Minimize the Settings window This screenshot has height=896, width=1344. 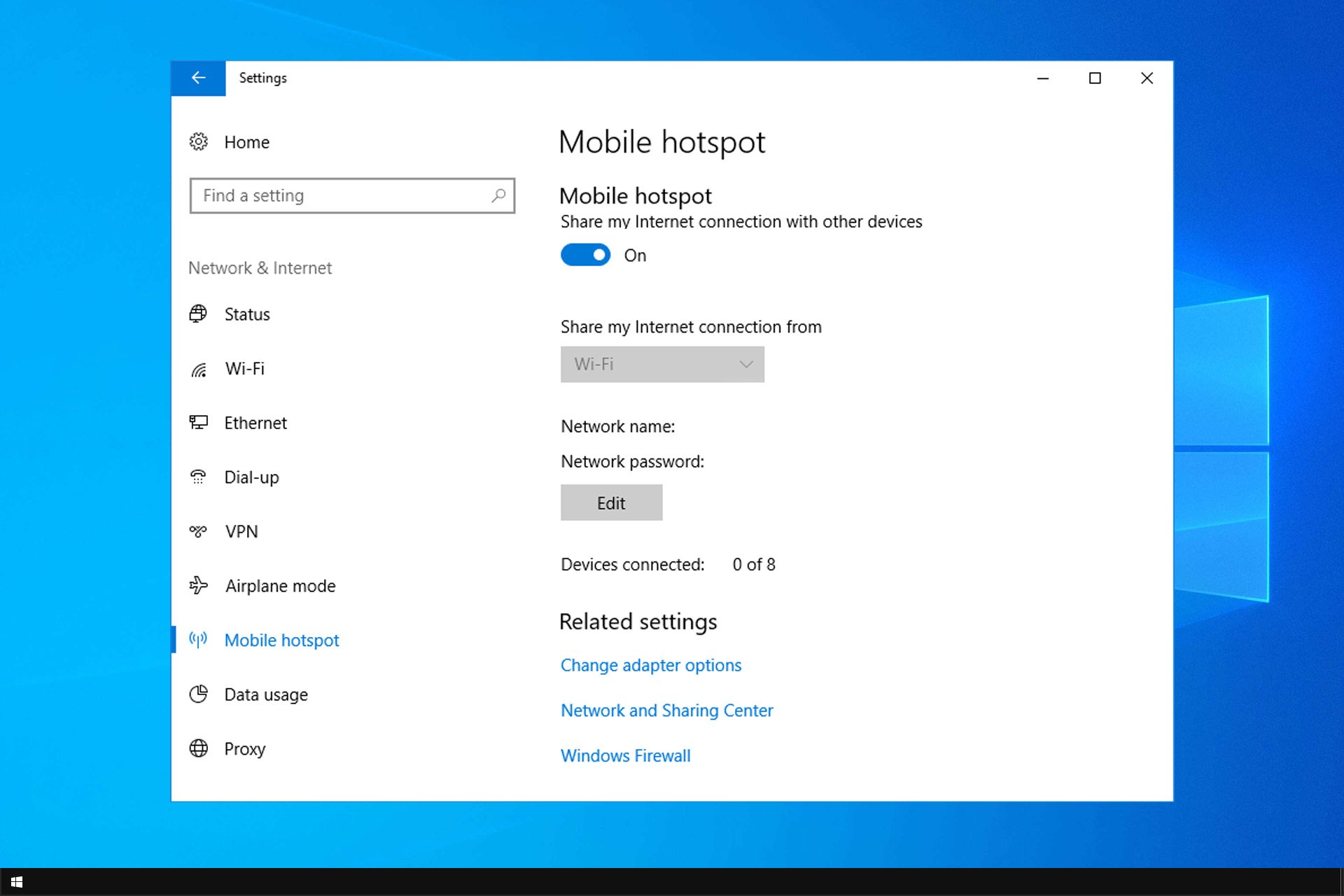[x=1043, y=78]
